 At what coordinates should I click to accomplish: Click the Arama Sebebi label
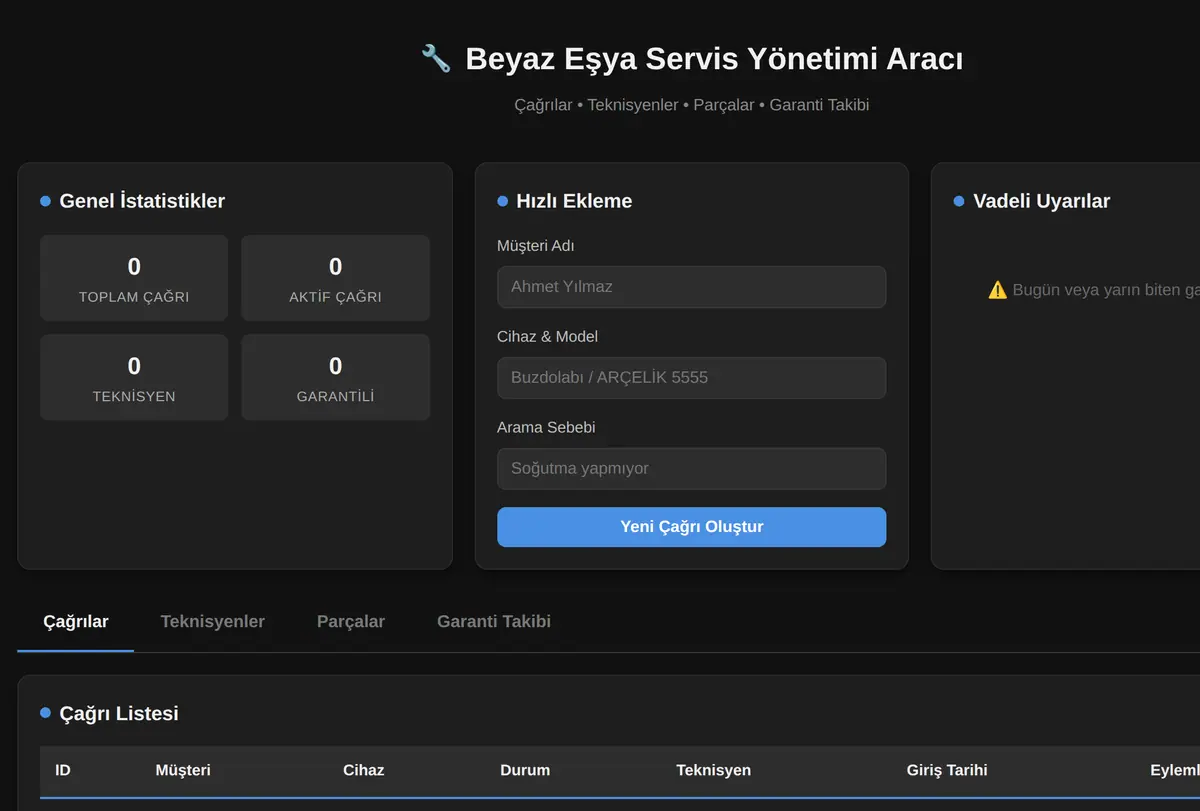click(546, 428)
